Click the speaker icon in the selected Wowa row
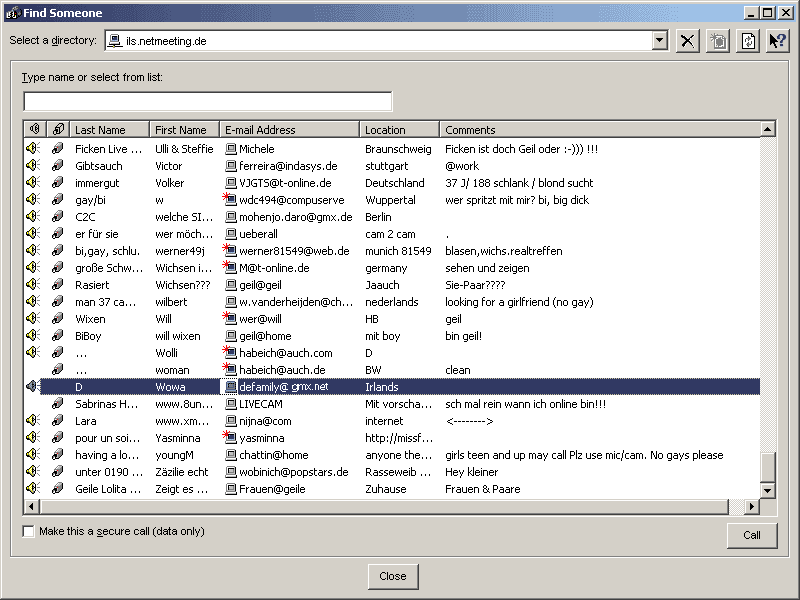Image resolution: width=800 pixels, height=600 pixels. 33,386
